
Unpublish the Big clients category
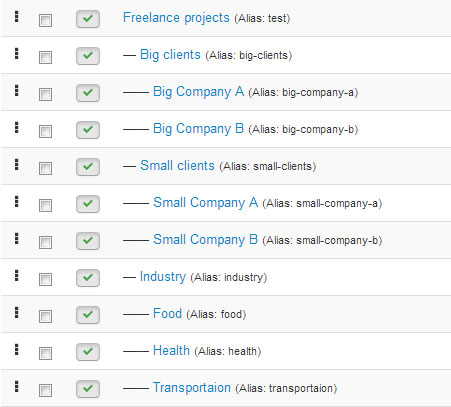[88, 56]
